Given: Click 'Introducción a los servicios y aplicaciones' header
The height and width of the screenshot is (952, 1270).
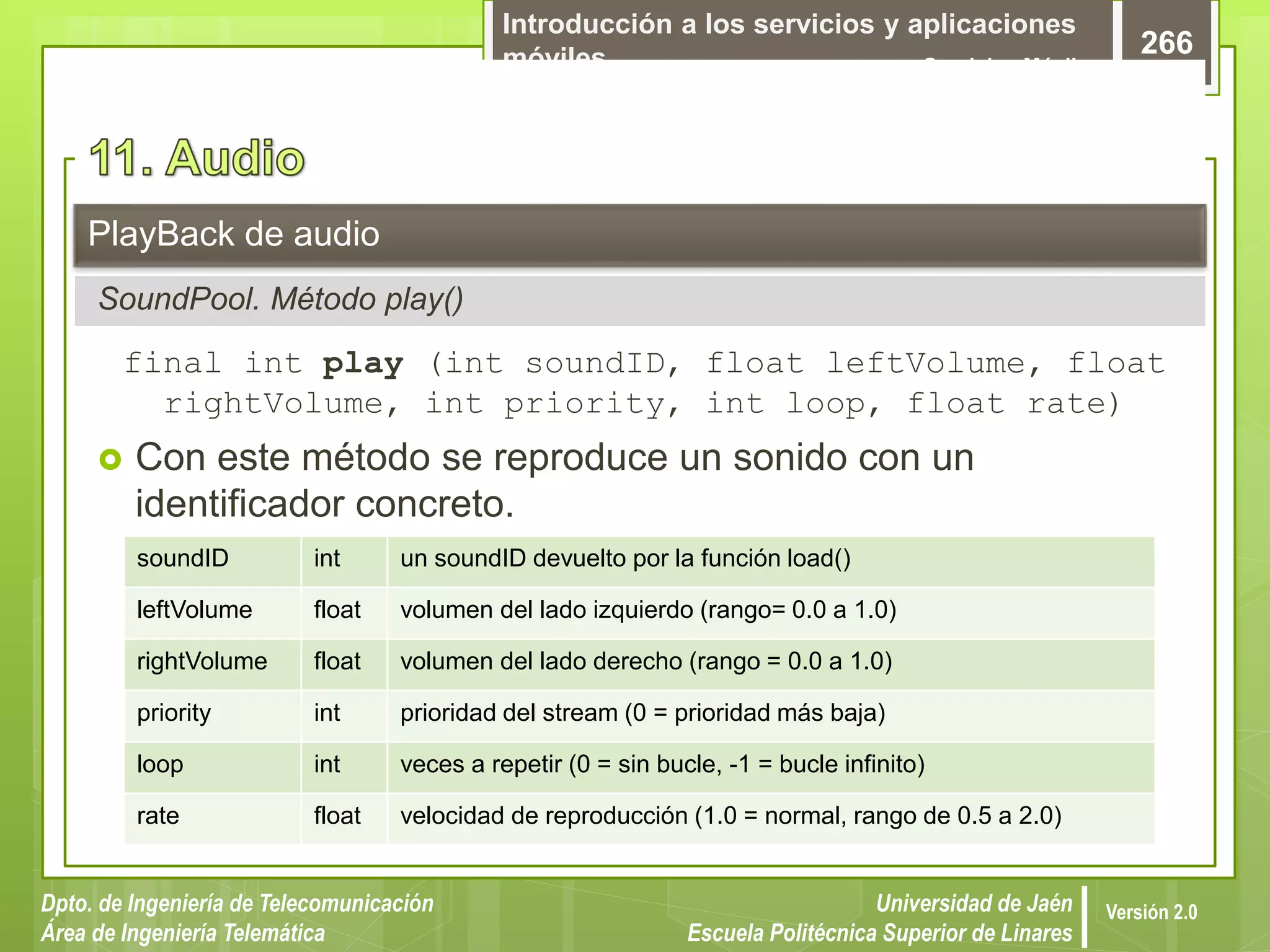Looking at the screenshot, I should click(789, 25).
